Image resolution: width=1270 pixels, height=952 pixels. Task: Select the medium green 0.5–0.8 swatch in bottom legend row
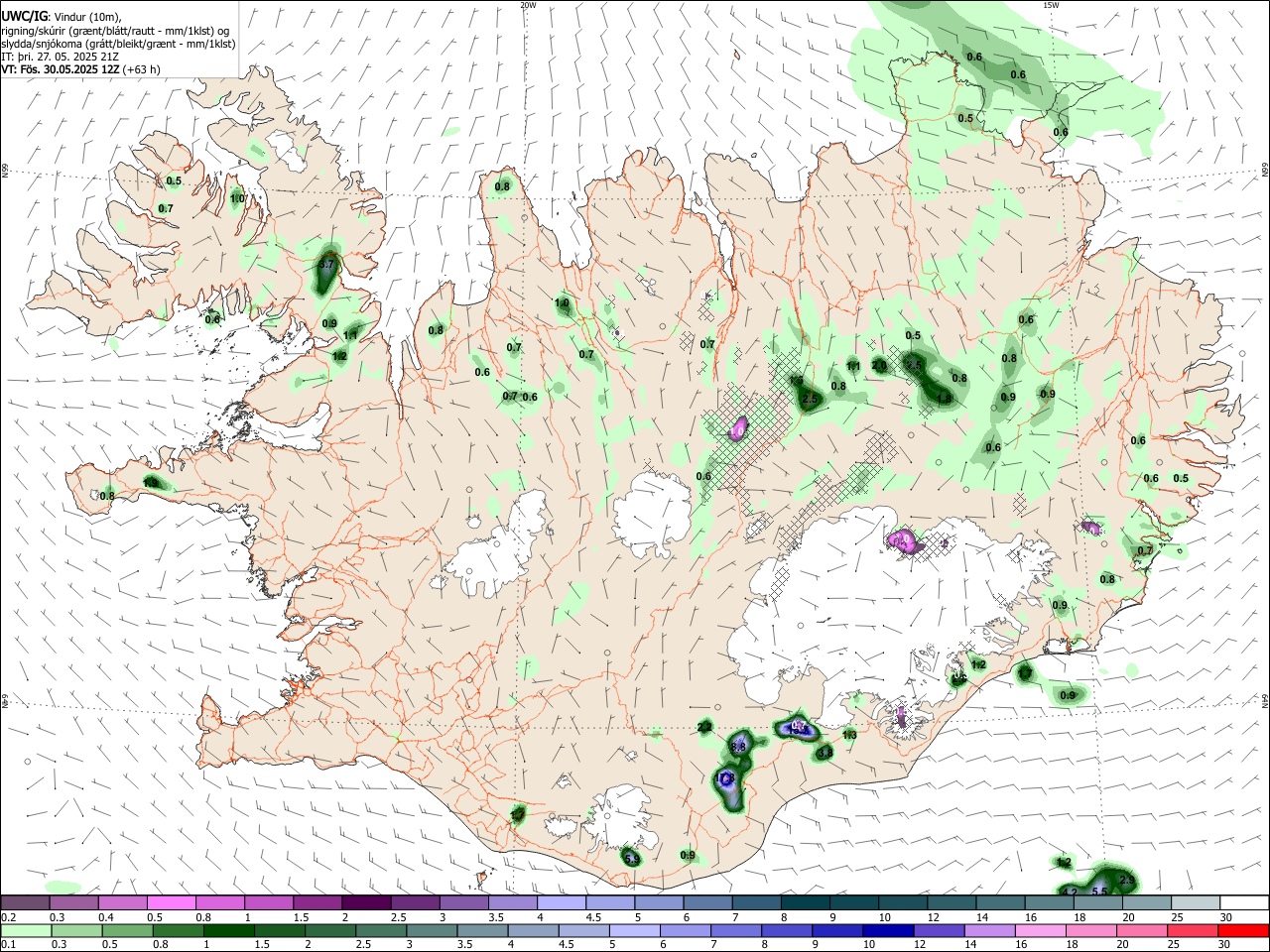(126, 931)
